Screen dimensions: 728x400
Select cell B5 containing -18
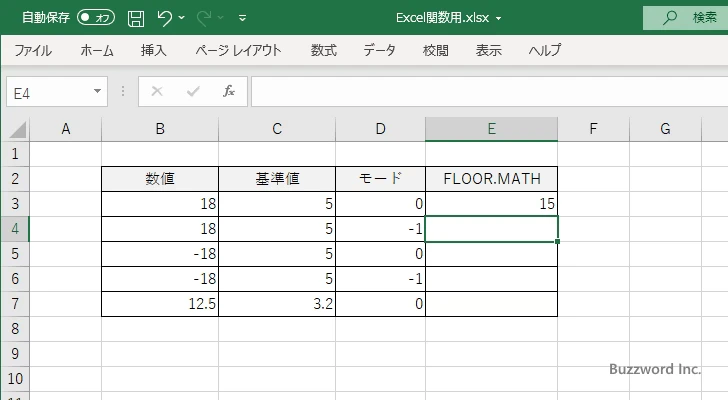[x=160, y=254]
